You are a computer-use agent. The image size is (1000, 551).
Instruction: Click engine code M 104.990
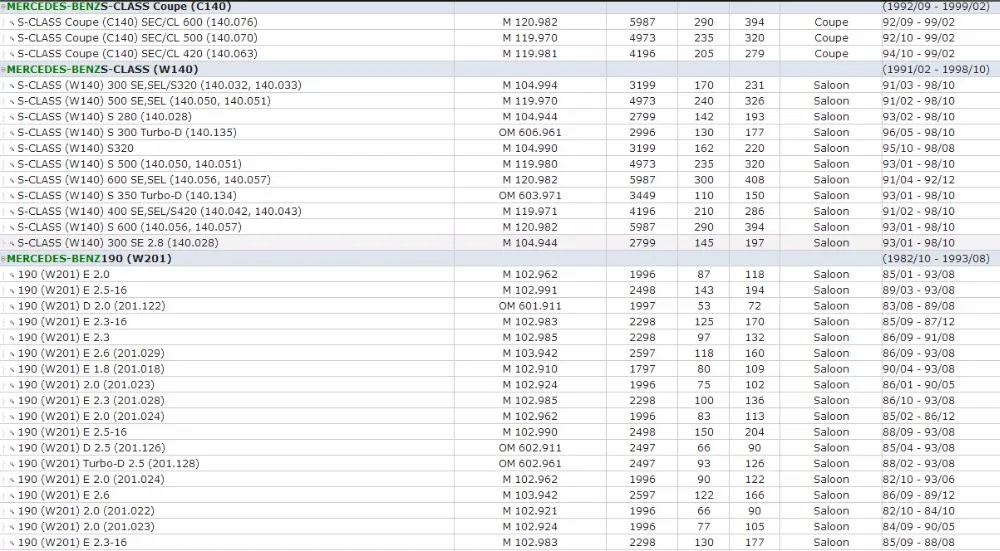(x=530, y=148)
